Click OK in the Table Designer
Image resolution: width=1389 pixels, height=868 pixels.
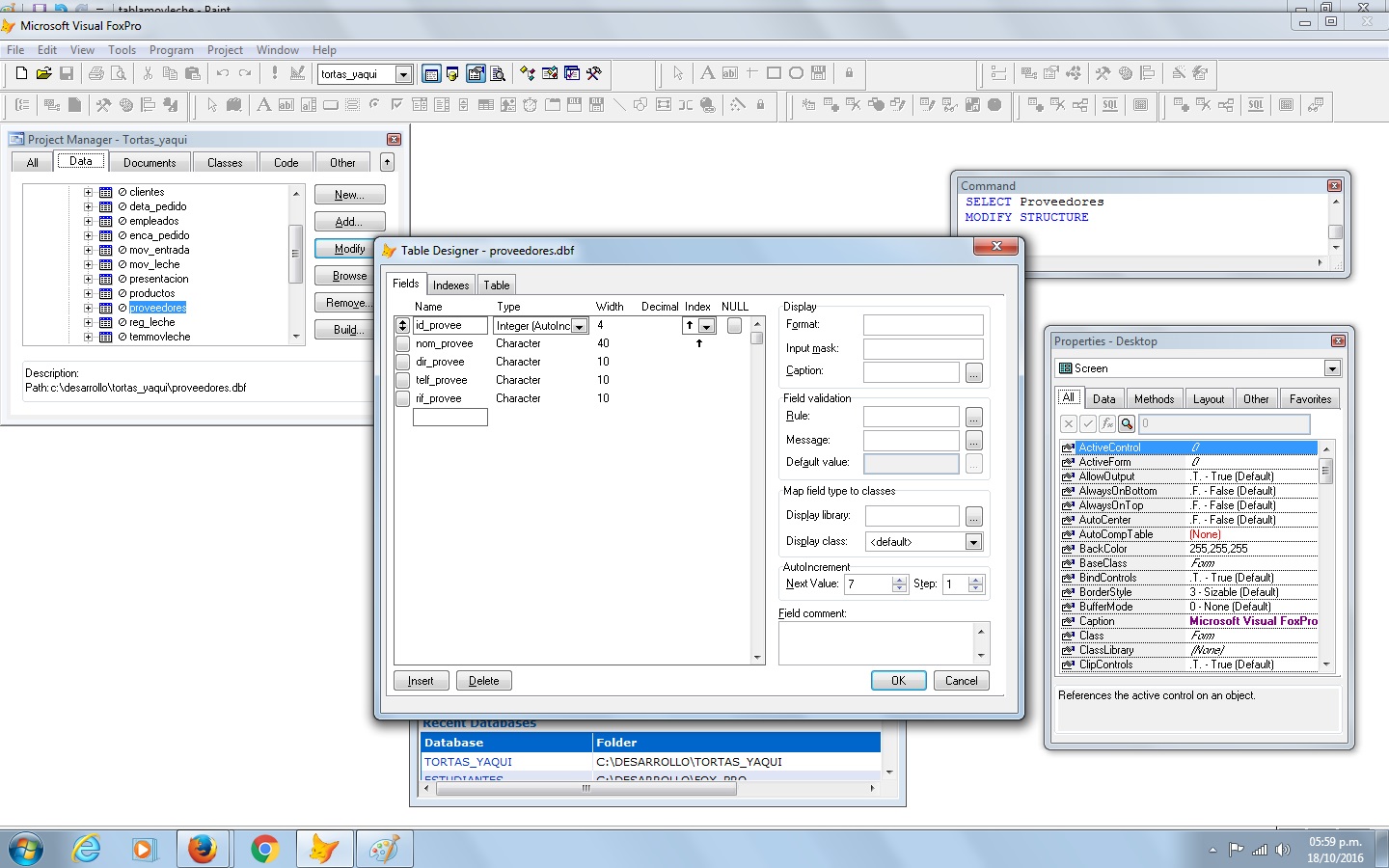tap(898, 681)
